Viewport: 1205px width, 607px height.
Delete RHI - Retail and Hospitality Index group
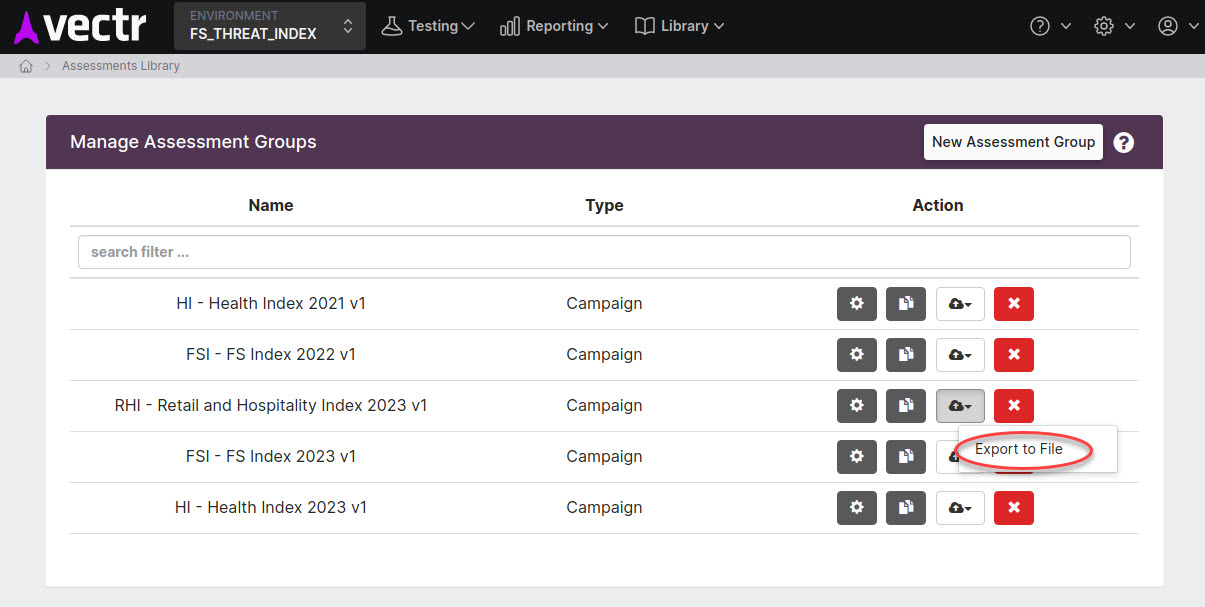tap(1014, 406)
